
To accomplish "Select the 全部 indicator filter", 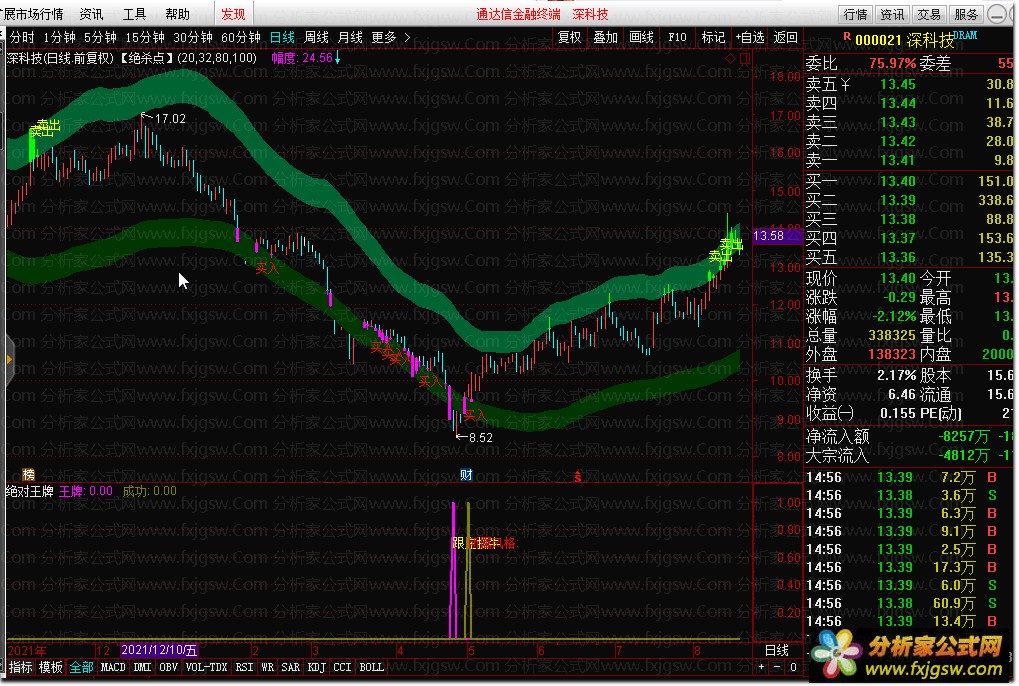I will coord(81,667).
